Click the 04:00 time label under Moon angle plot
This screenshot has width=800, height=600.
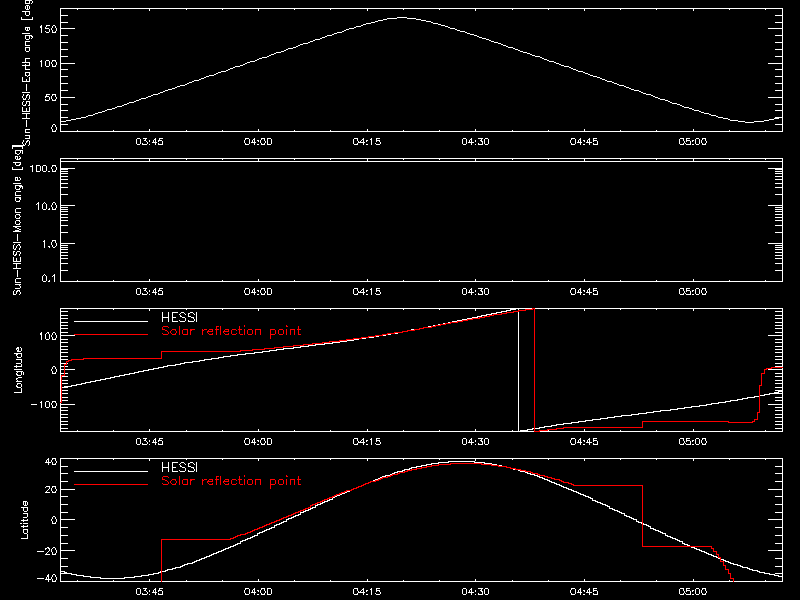tap(258, 291)
